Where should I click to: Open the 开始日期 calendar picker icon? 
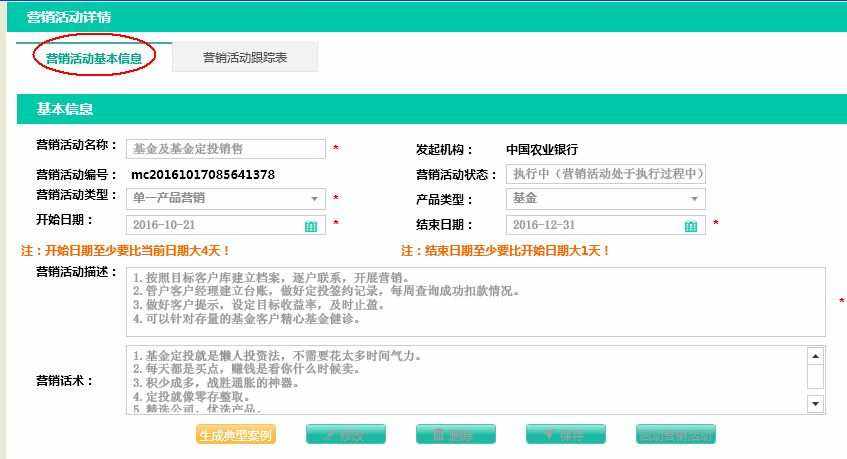(311, 226)
